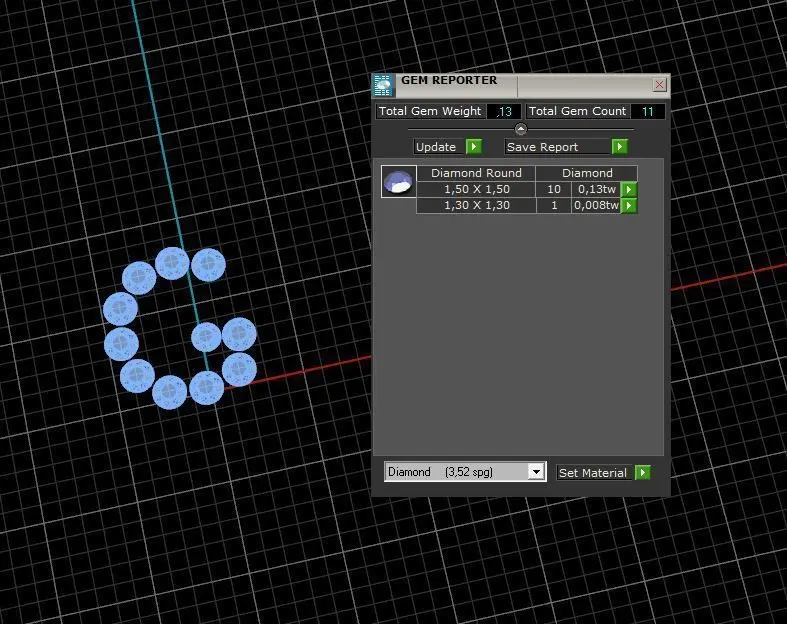The width and height of the screenshot is (787, 624).
Task: Click the green Save Report arrow button
Action: [x=620, y=147]
